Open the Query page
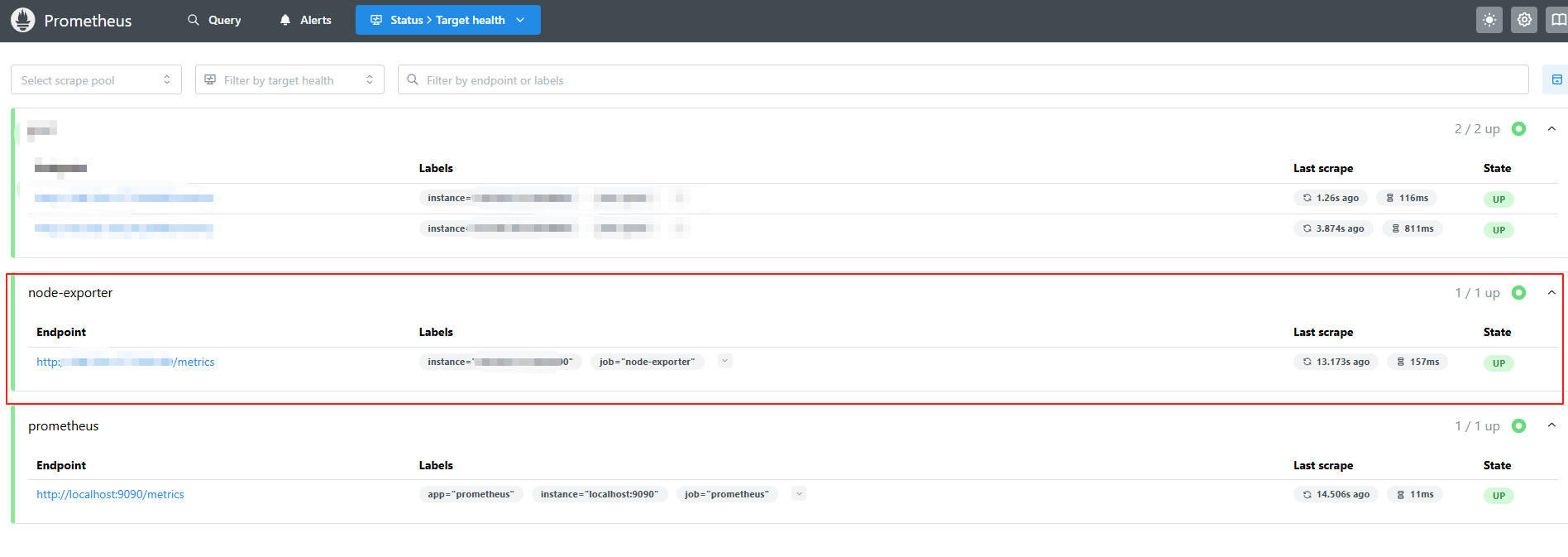The width and height of the screenshot is (1568, 557). pyautogui.click(x=214, y=20)
